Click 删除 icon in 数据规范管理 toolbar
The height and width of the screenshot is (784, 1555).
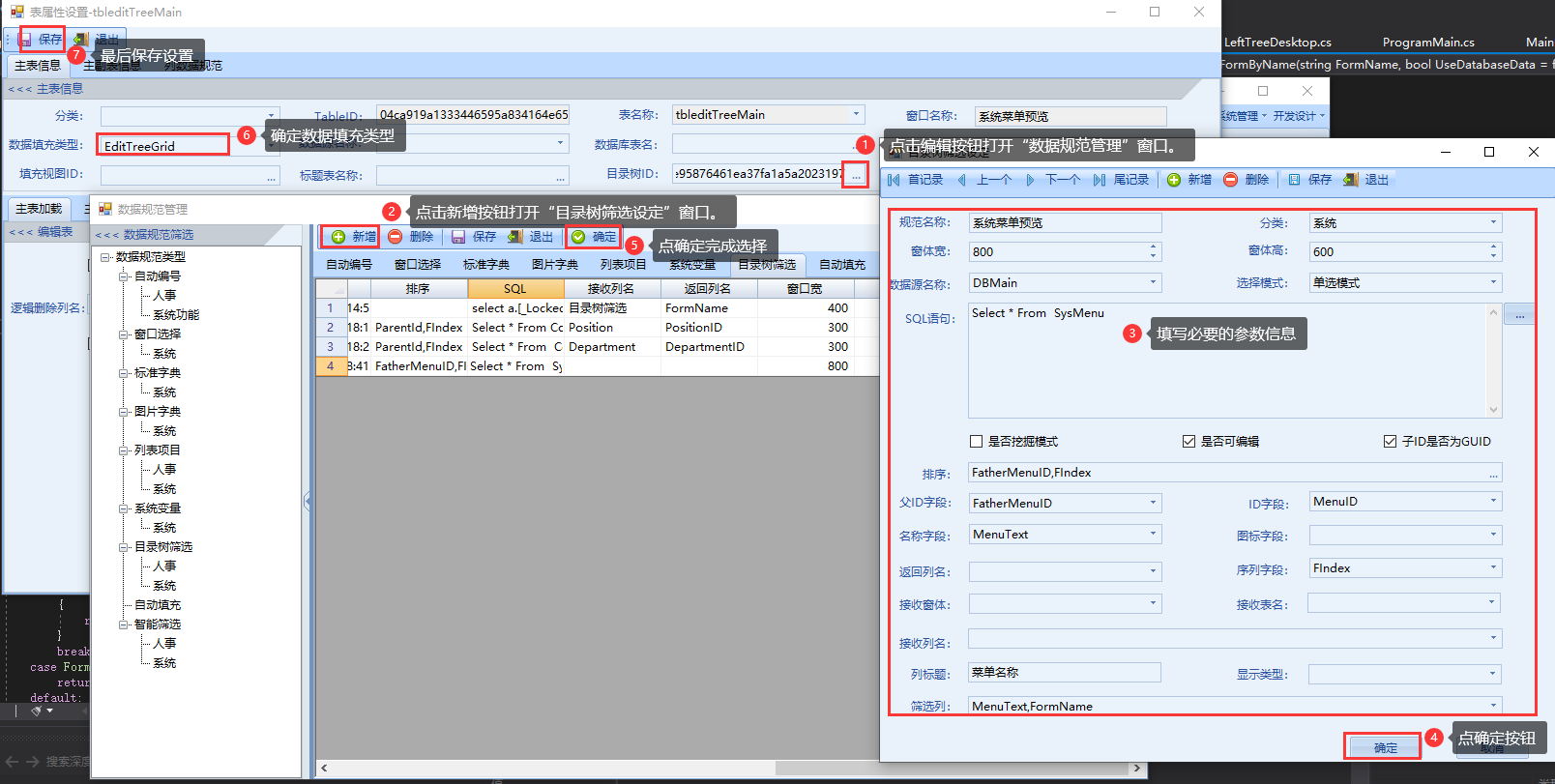click(x=396, y=237)
